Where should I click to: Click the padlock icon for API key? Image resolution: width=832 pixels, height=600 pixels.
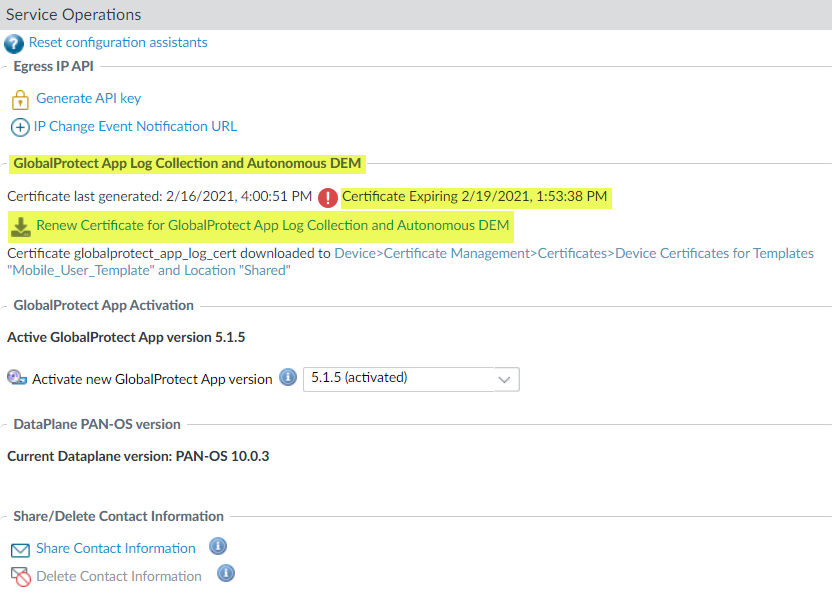pyautogui.click(x=20, y=99)
